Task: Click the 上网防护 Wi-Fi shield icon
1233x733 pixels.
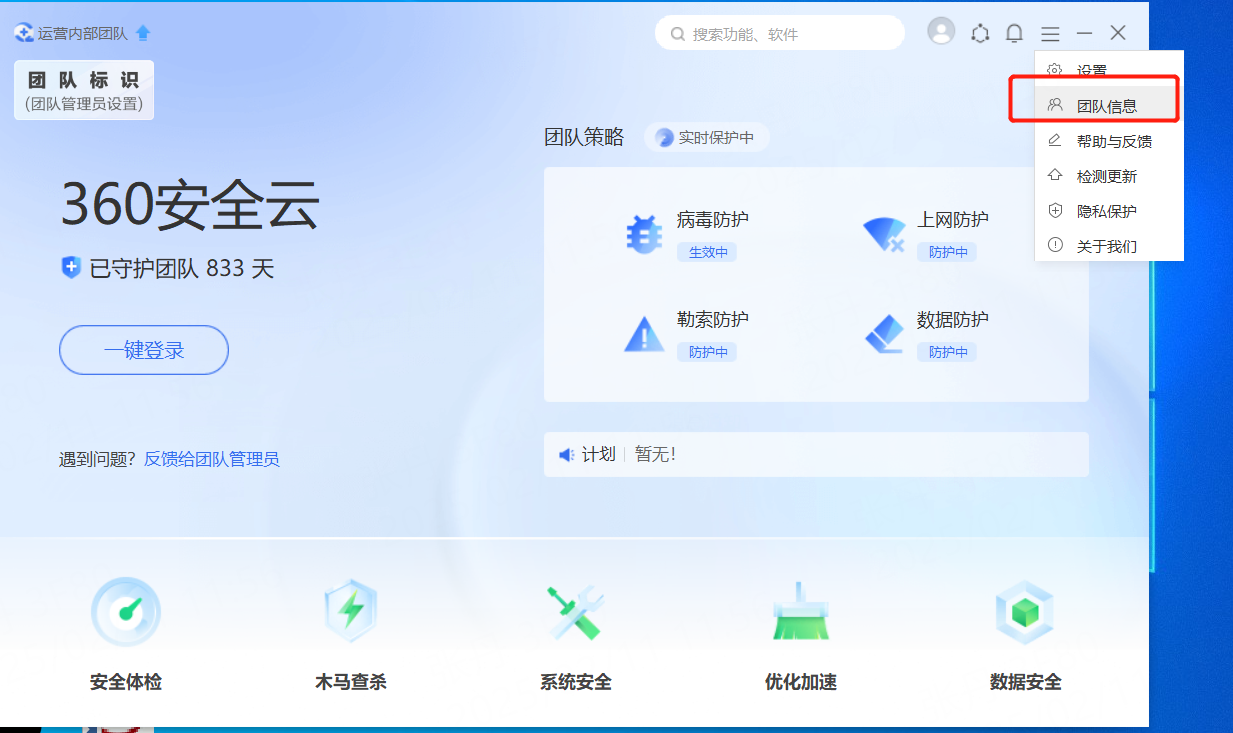Action: click(x=884, y=235)
